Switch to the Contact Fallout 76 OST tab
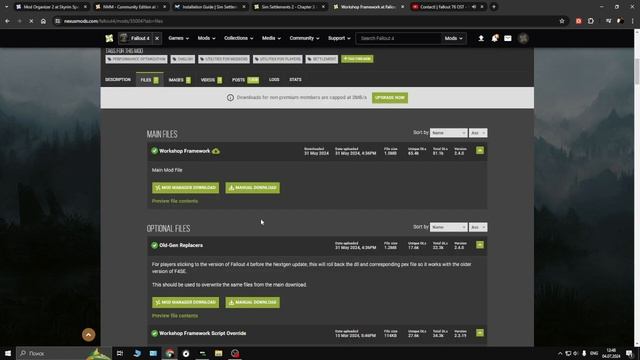 (448, 7)
